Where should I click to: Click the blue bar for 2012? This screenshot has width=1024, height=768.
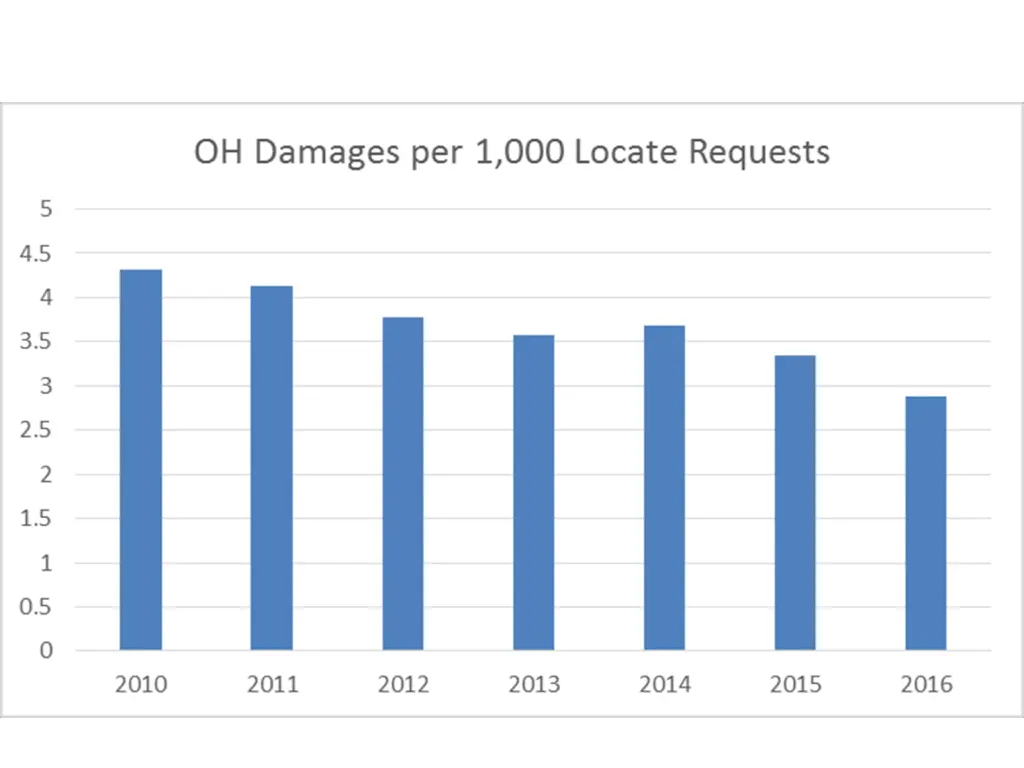[403, 484]
